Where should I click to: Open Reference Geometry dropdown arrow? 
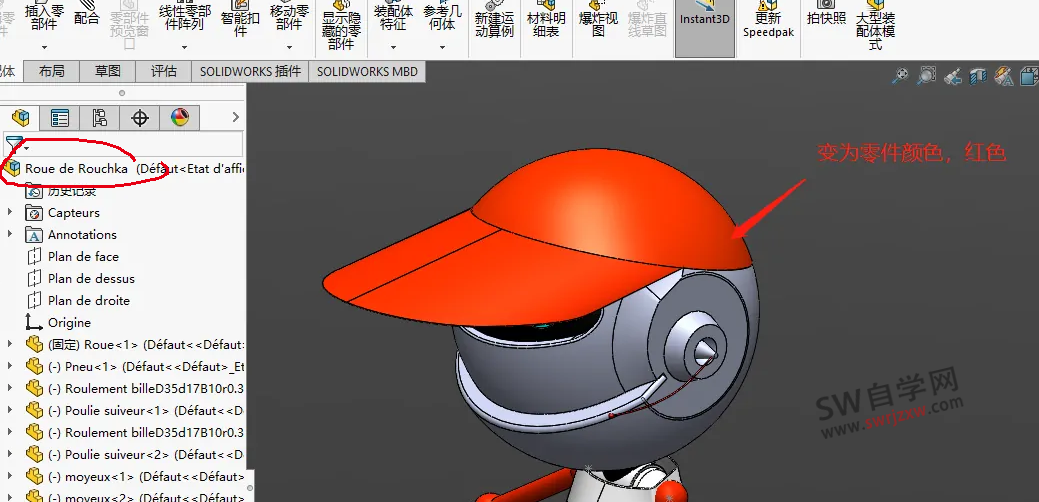click(x=443, y=47)
